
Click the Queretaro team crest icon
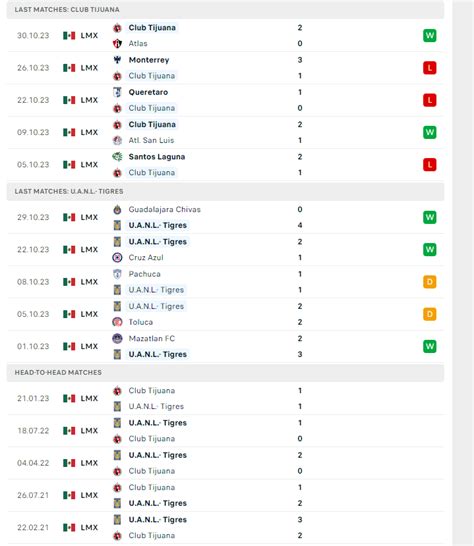pos(117,92)
